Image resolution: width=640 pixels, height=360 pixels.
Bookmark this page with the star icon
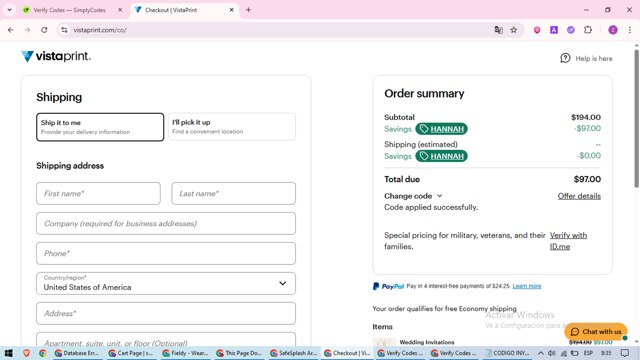click(x=513, y=30)
